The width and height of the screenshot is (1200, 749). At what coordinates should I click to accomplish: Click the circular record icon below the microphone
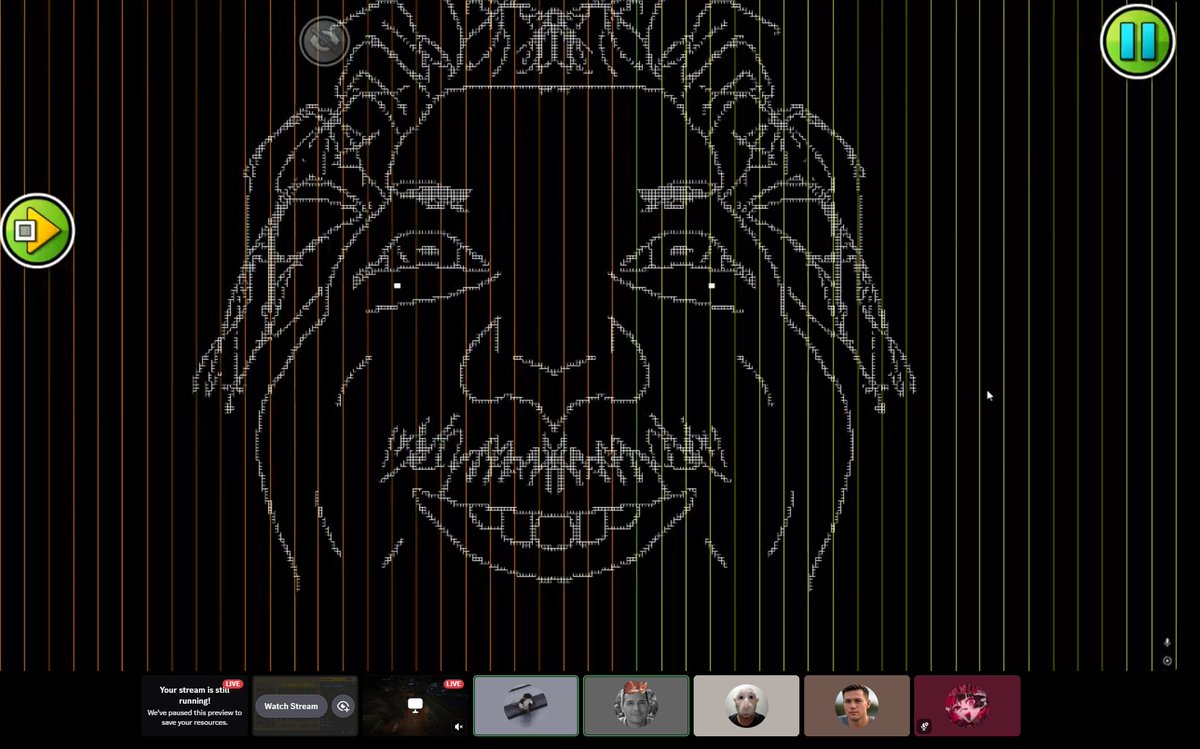coord(1166,661)
